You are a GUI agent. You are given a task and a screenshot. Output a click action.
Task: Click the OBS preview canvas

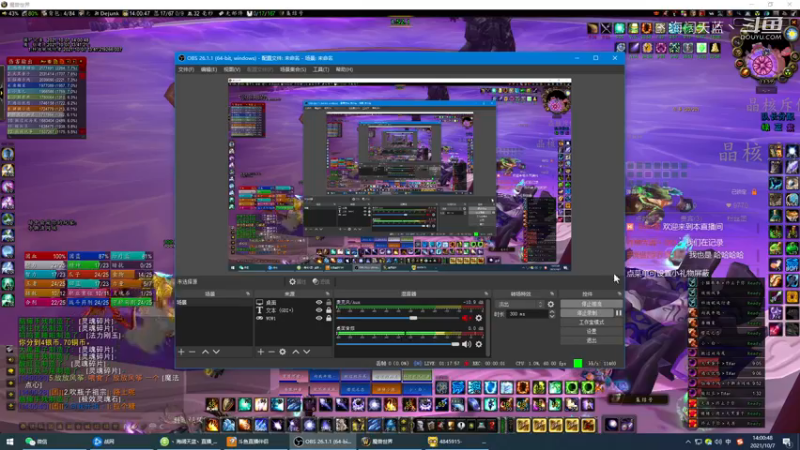(399, 174)
